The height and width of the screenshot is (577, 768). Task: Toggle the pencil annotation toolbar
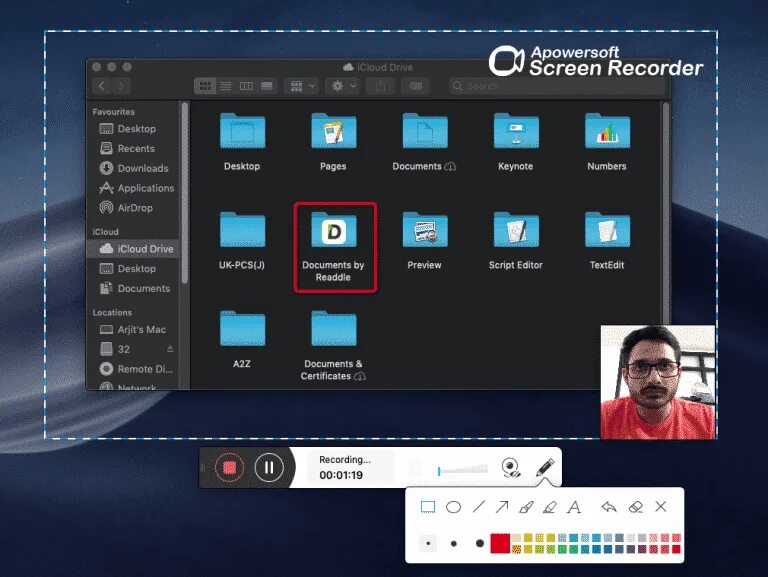tap(545, 467)
